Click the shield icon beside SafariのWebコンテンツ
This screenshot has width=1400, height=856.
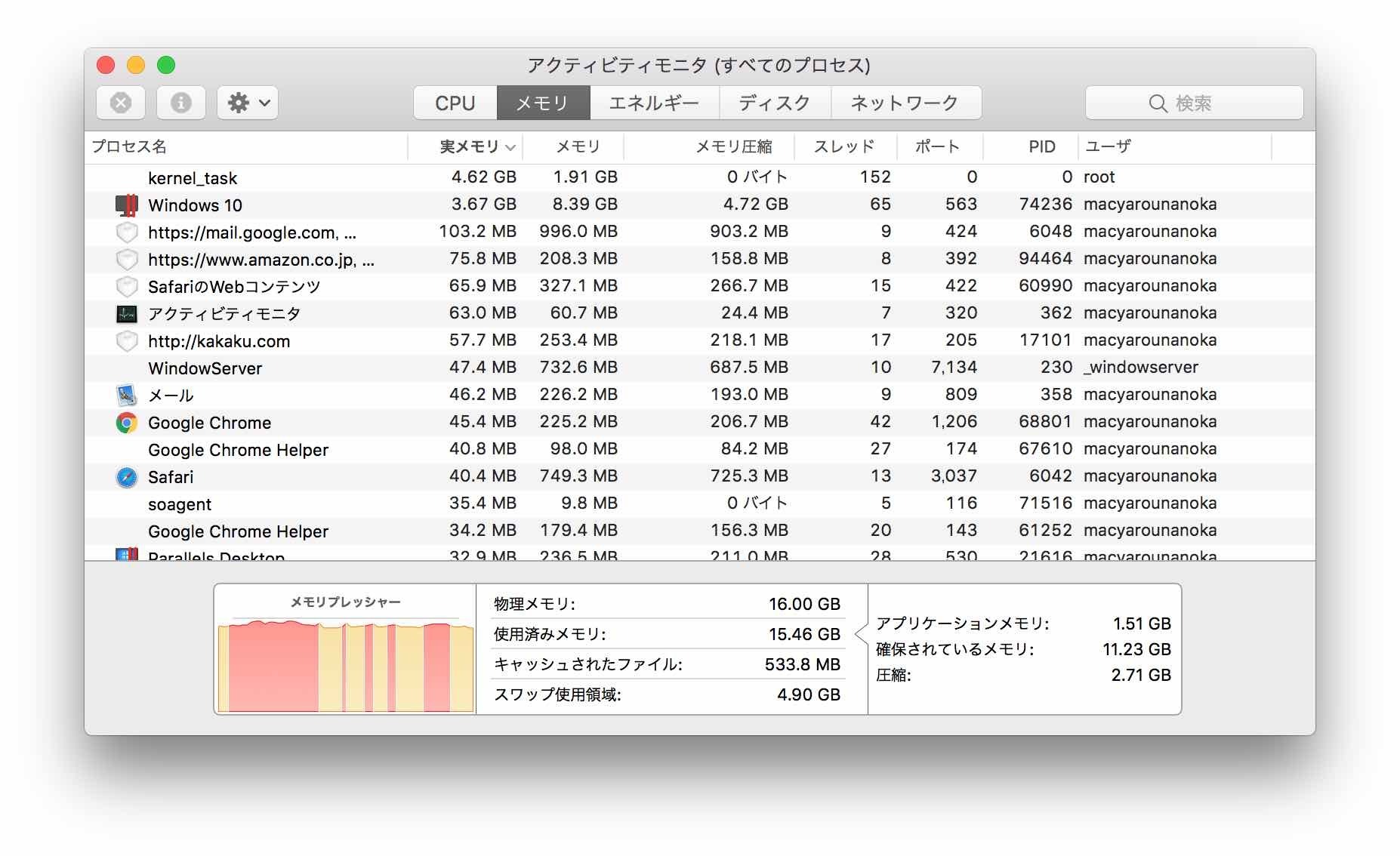click(x=126, y=286)
